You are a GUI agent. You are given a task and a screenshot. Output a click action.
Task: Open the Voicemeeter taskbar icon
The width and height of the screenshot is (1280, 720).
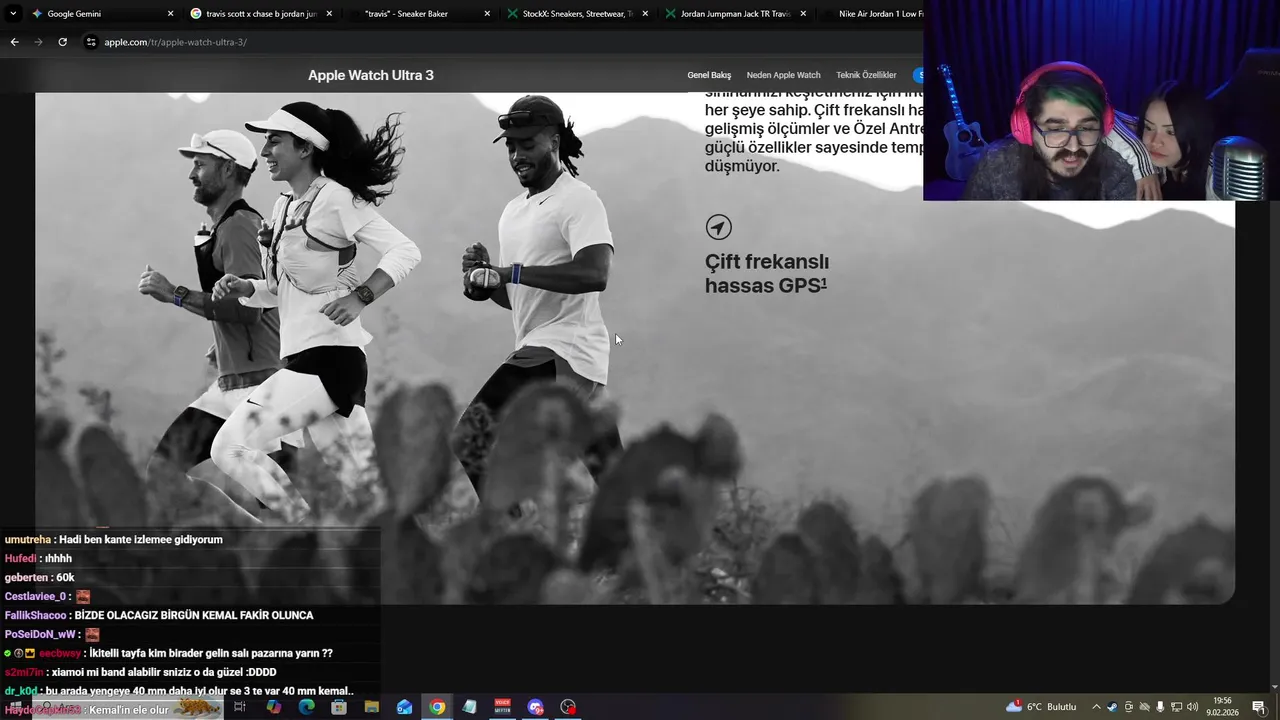tap(503, 707)
